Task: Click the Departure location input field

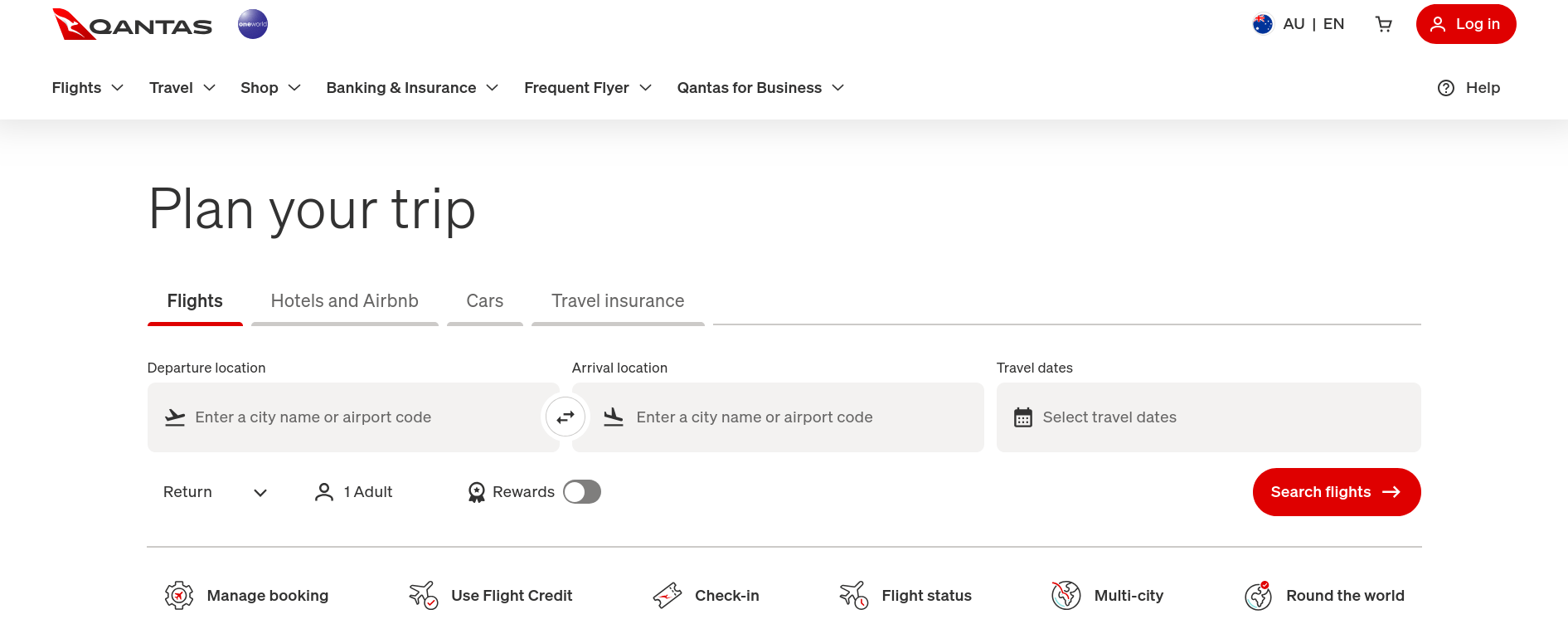Action: (x=353, y=417)
